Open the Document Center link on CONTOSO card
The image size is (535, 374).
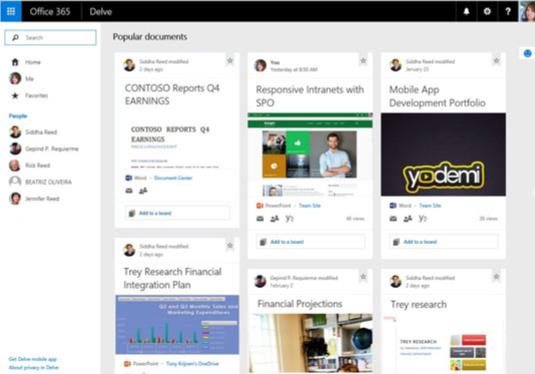tap(173, 178)
